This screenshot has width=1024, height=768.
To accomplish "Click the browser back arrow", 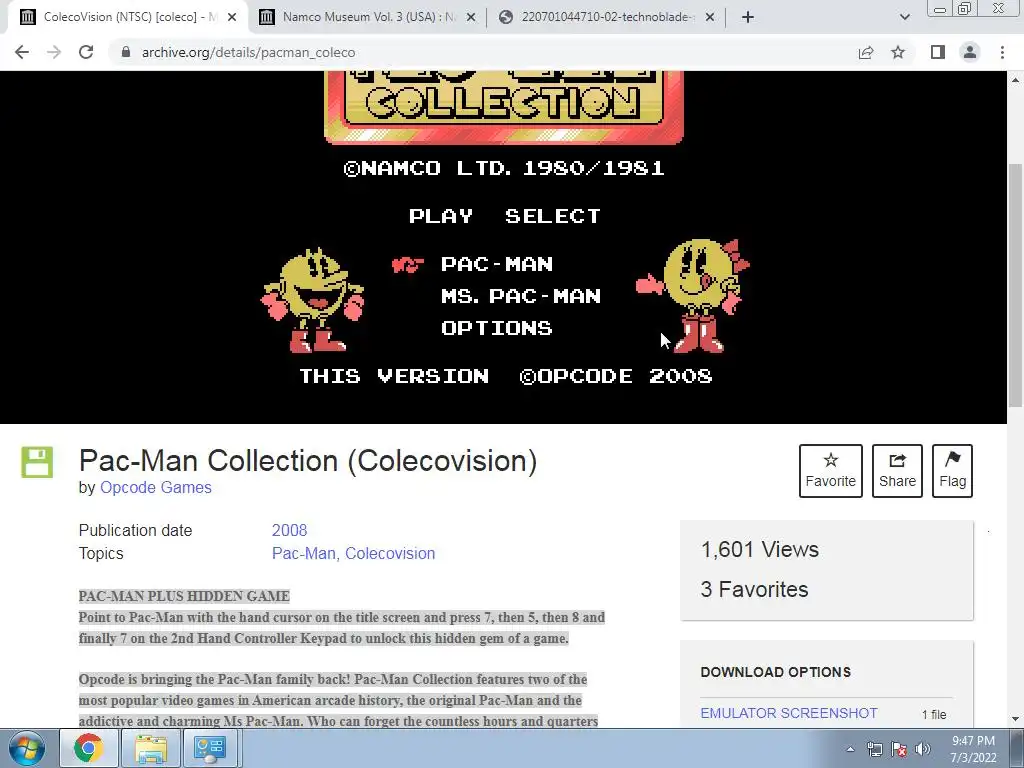I will (x=22, y=52).
